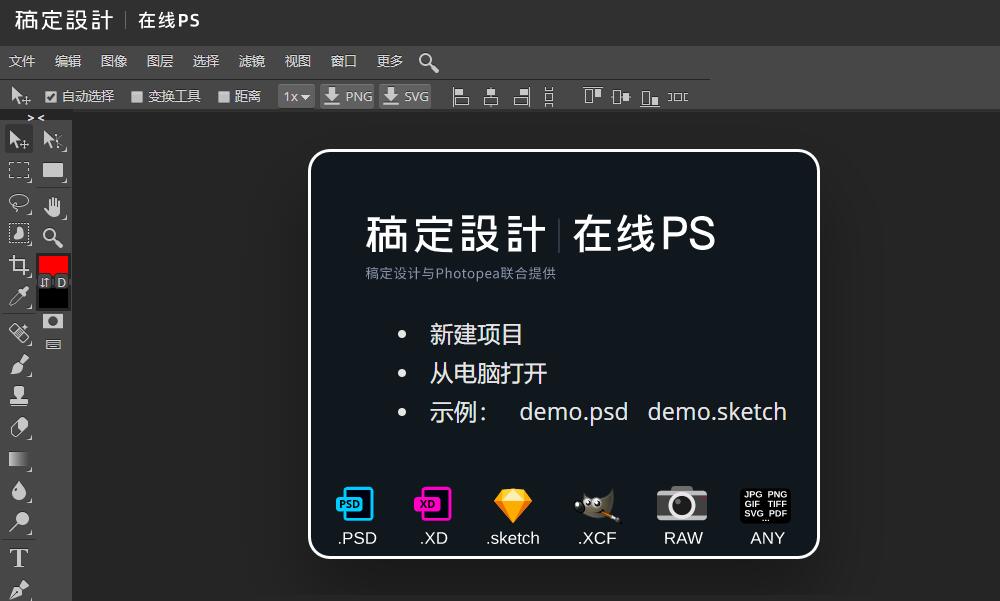Open the 视图 menu
1000x601 pixels.
(x=297, y=61)
